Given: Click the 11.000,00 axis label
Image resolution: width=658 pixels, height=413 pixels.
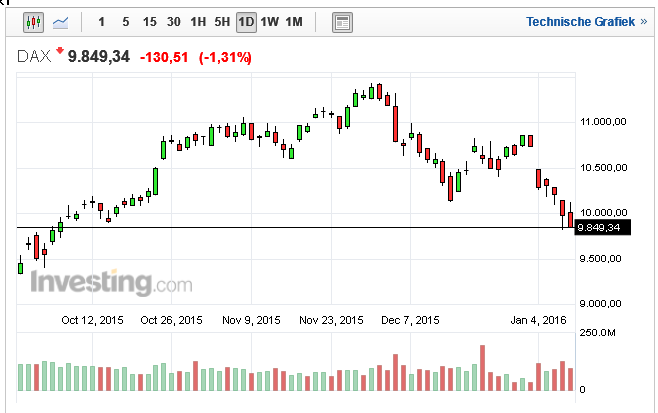Looking at the screenshot, I should click(603, 122).
